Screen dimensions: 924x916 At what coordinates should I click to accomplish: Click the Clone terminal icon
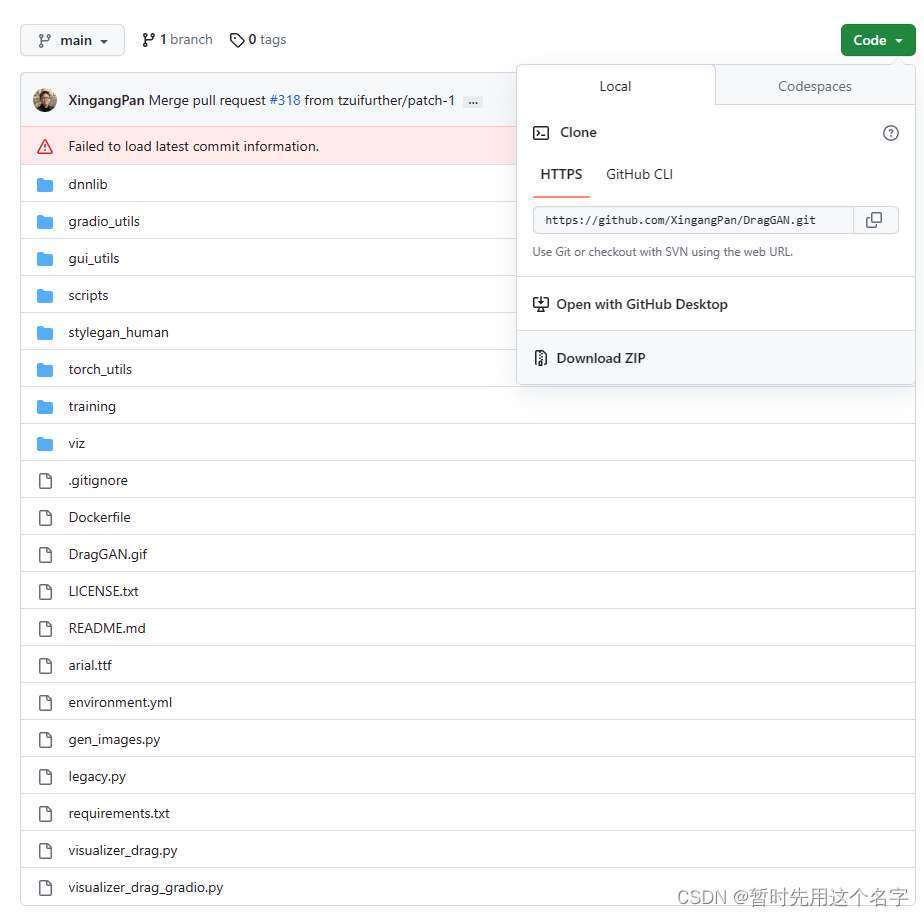(x=540, y=133)
